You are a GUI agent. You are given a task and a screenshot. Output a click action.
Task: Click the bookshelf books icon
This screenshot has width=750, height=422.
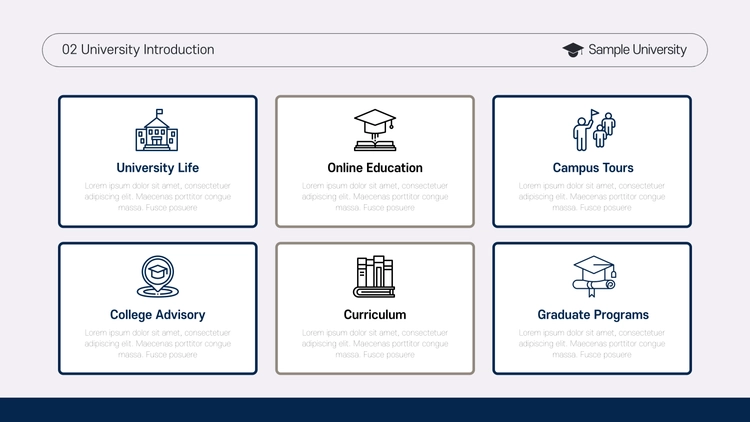click(x=375, y=277)
